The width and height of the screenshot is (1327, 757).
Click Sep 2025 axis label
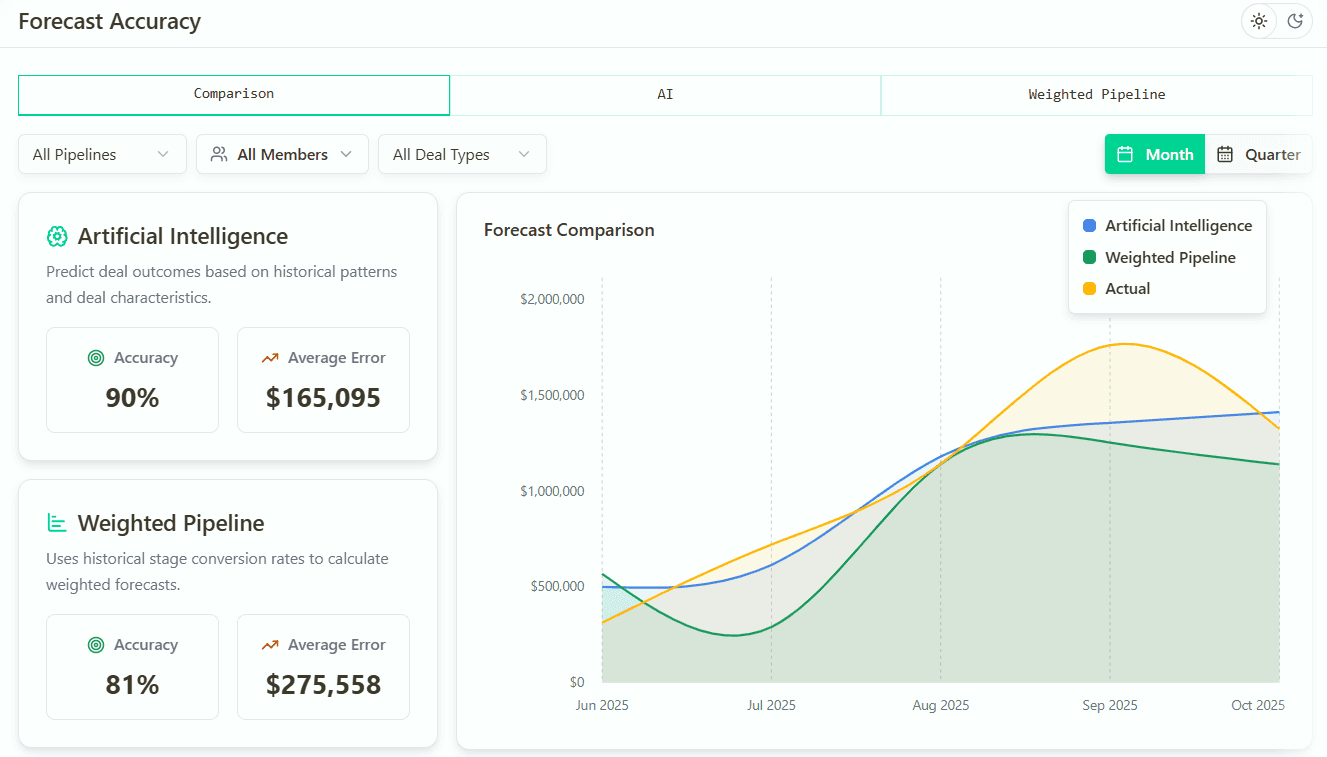(1110, 705)
